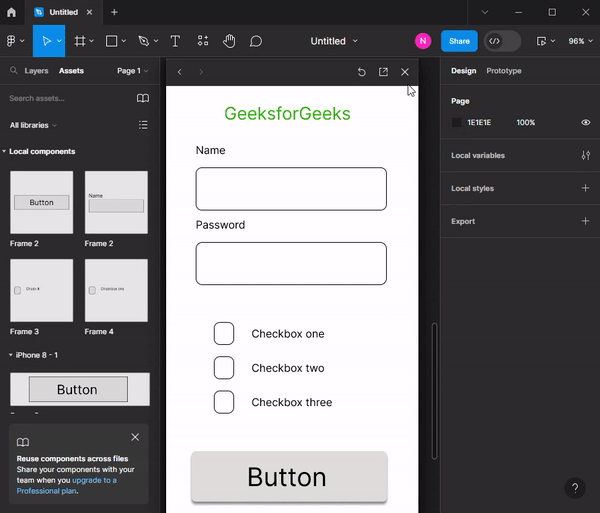Image resolution: width=600 pixels, height=513 pixels.
Task: Click the Share button
Action: pyautogui.click(x=459, y=41)
